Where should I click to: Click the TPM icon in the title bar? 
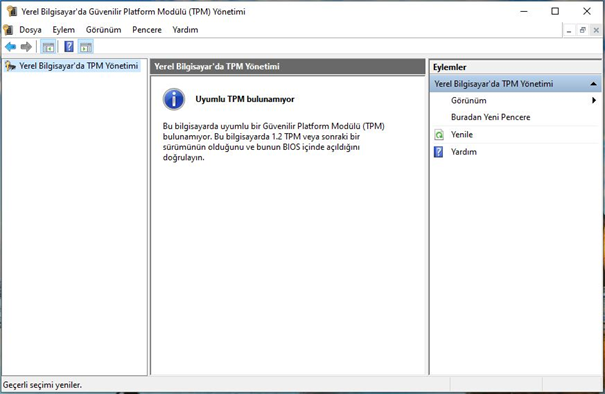(12, 11)
